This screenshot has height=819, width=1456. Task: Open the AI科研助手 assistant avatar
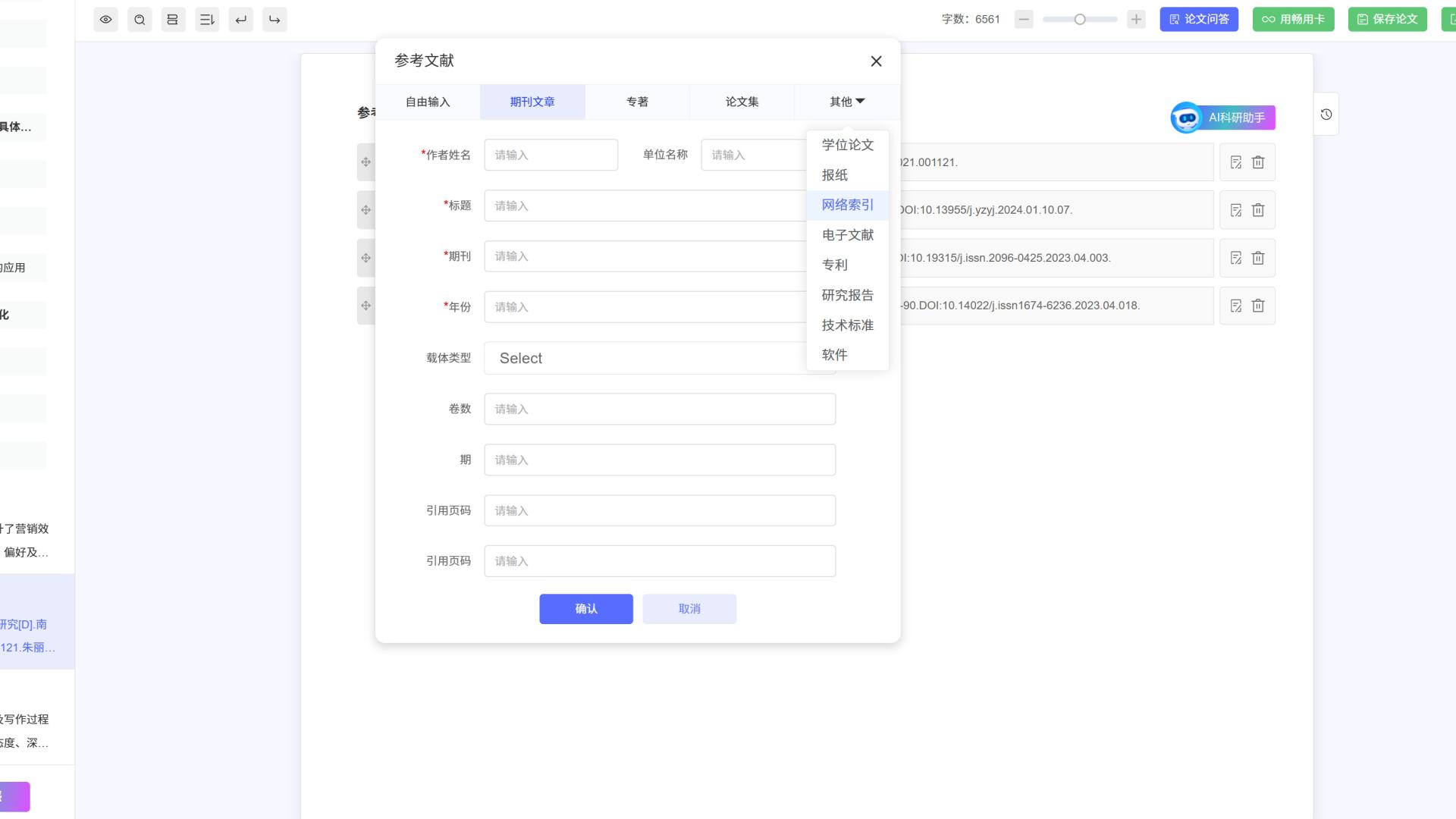[1186, 118]
